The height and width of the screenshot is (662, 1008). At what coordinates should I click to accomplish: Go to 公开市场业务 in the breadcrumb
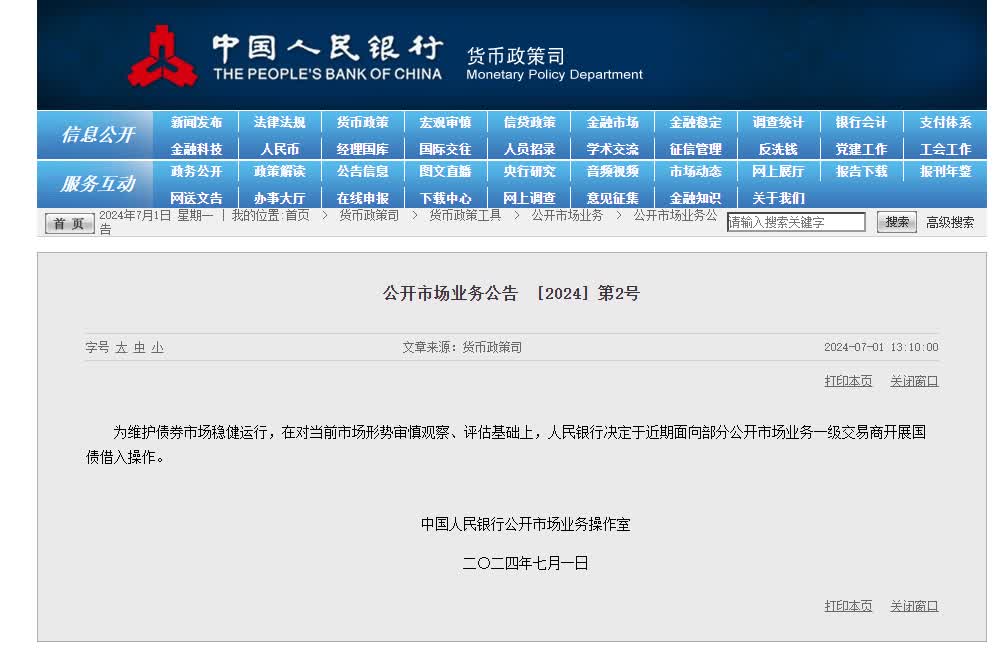(x=568, y=216)
